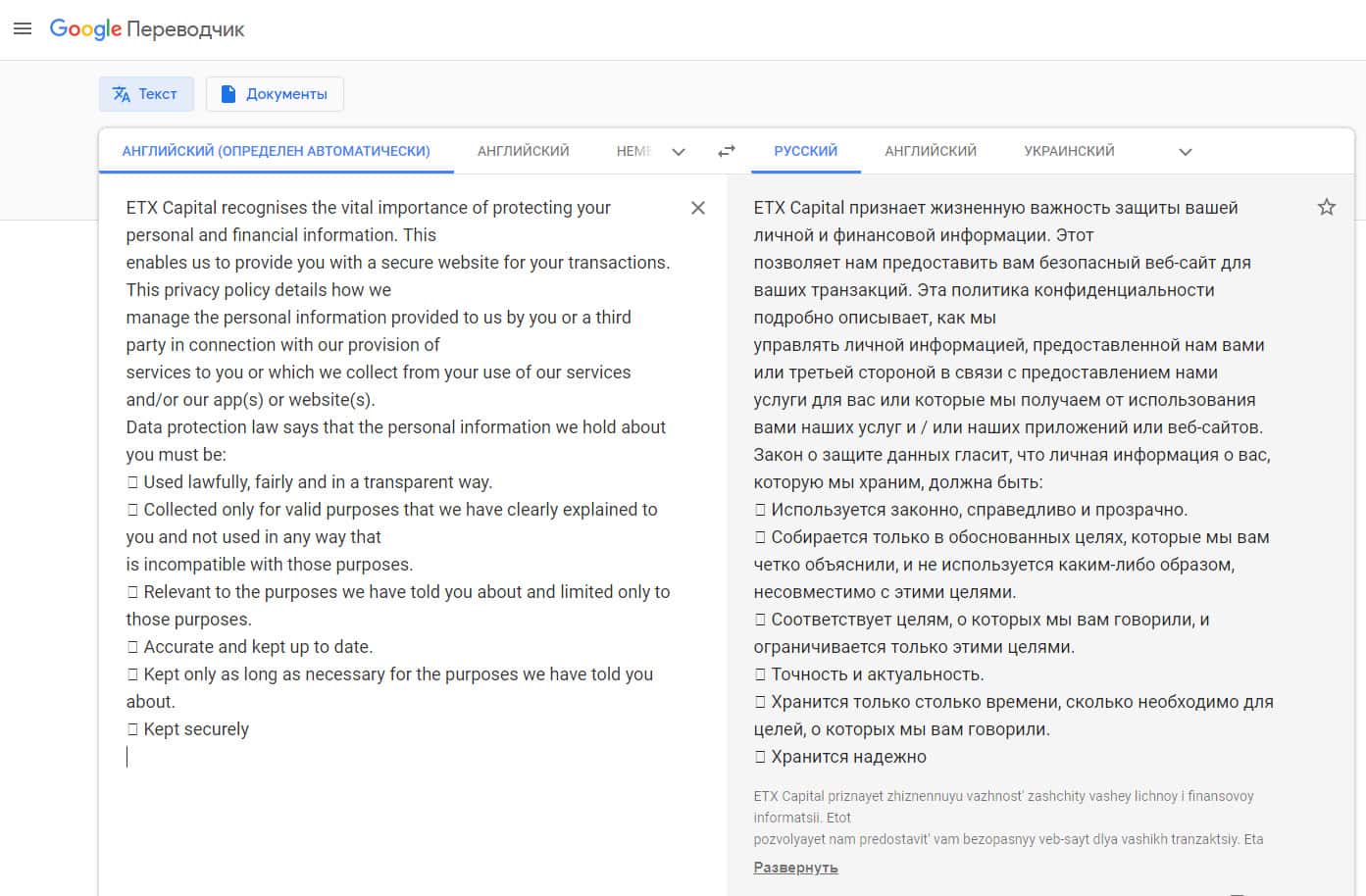Screen dimensions: 1366x896
Task: Select the truncated Нем source language tab
Action: coord(633,151)
